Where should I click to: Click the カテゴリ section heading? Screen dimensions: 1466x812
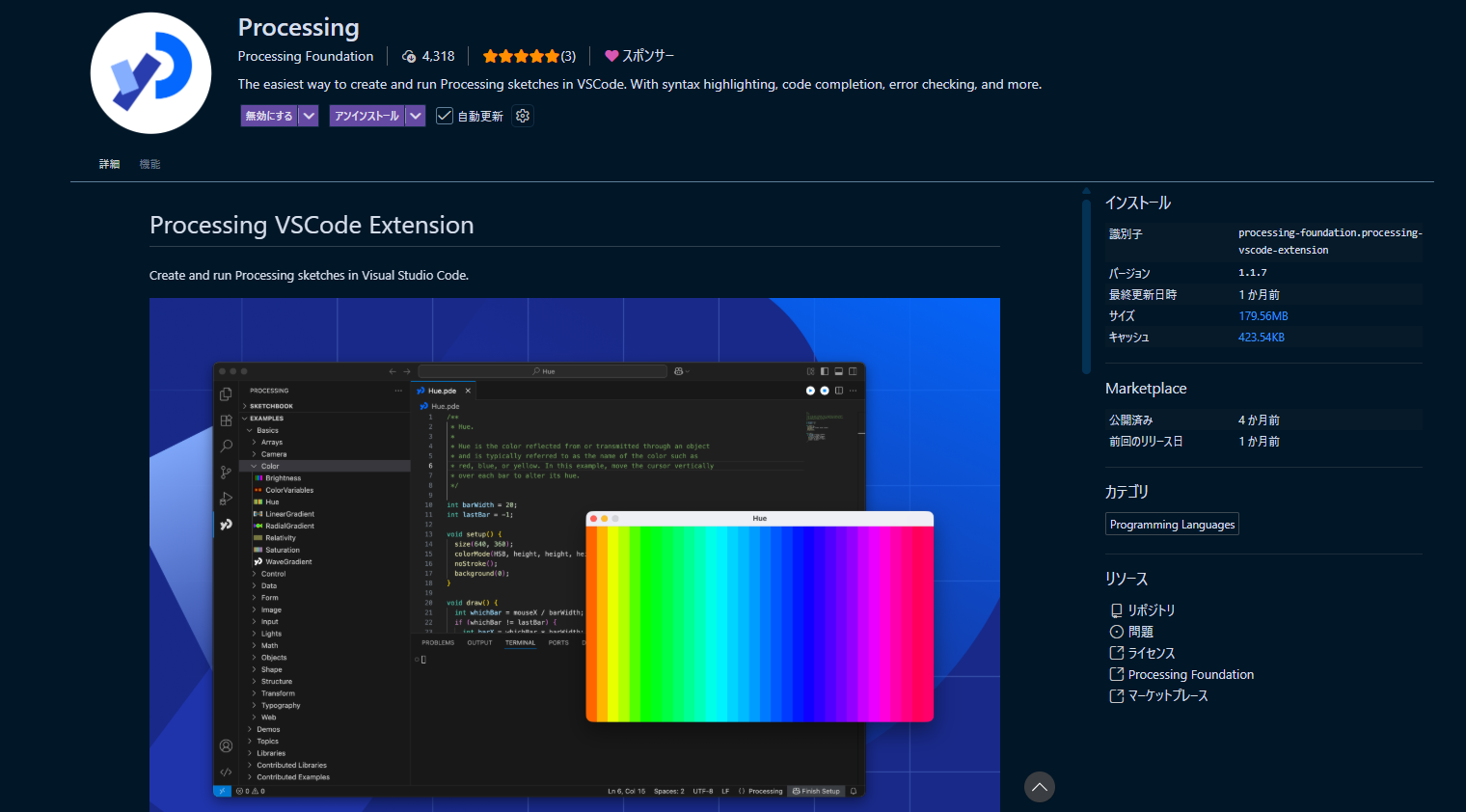coord(1127,492)
